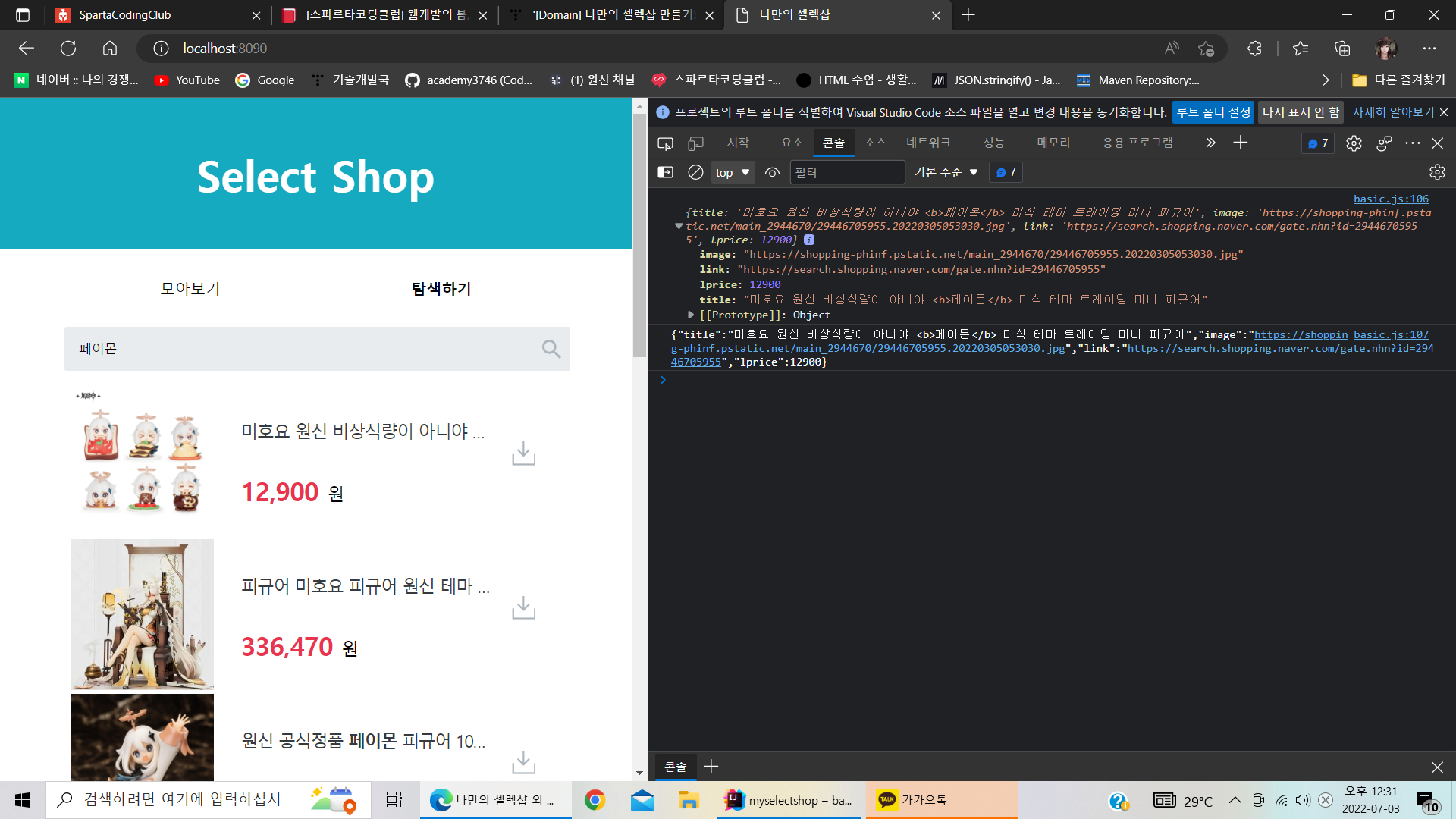Select the 탐색하기 tab in Select Shop
The image size is (1456, 819).
[441, 289]
